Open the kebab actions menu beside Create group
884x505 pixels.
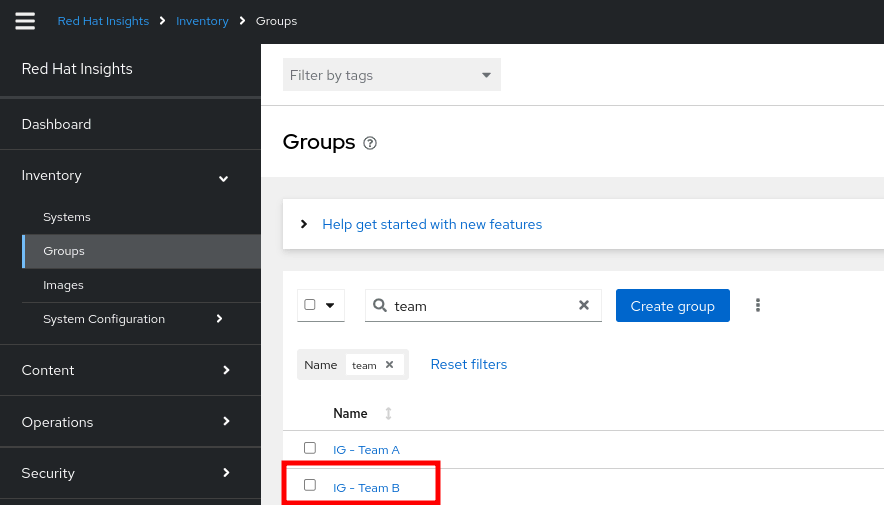coord(758,305)
